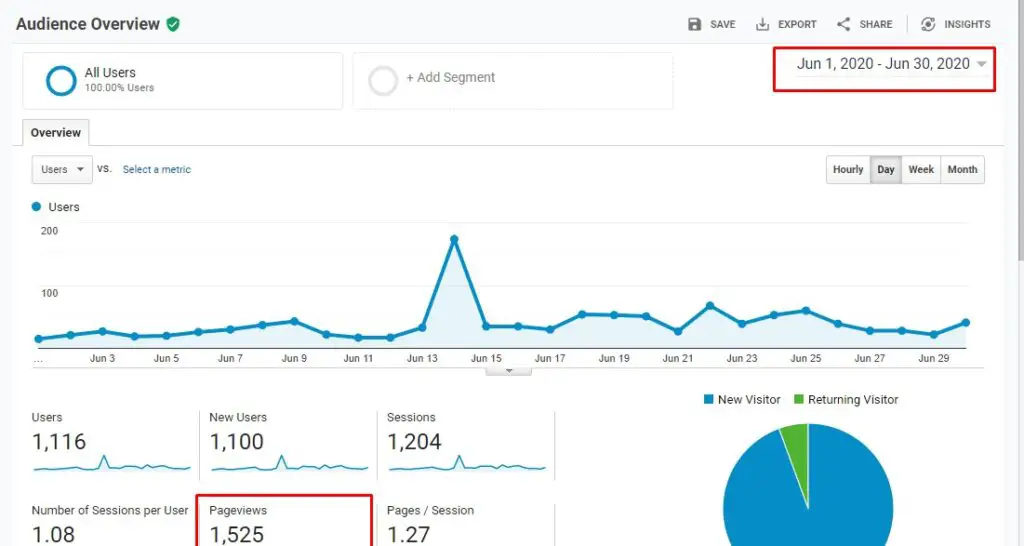Click the Export download icon
The height and width of the screenshot is (546, 1024).
tap(762, 24)
